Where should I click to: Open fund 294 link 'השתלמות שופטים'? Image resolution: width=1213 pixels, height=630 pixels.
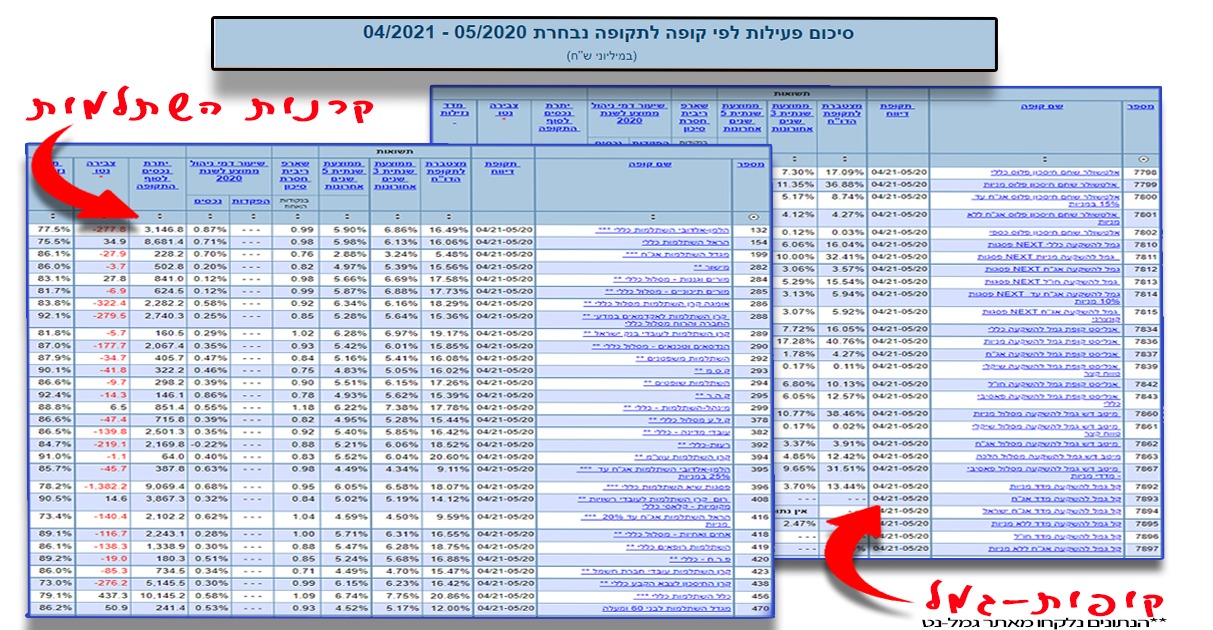(686, 383)
